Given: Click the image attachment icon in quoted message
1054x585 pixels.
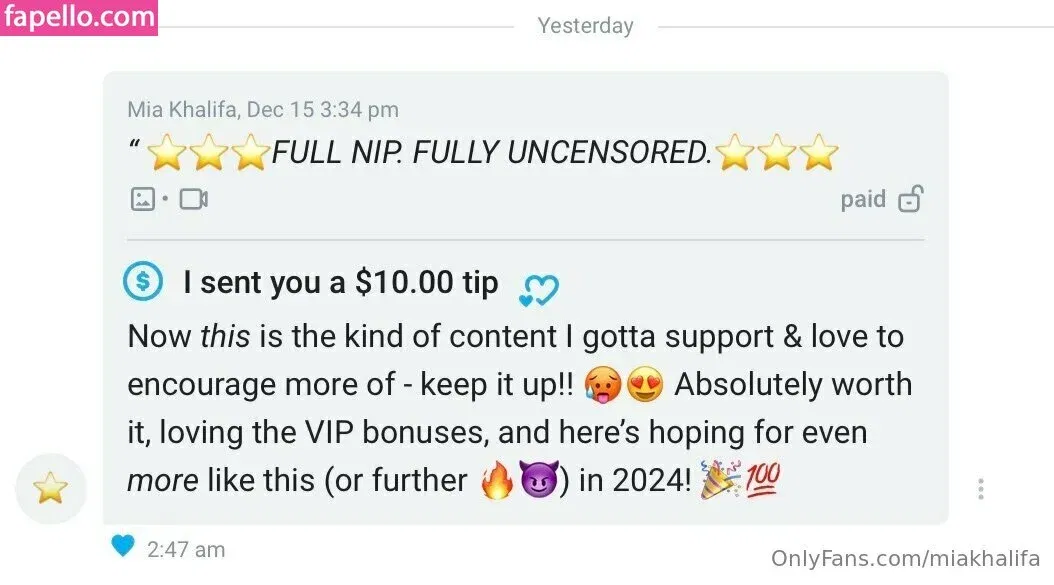Looking at the screenshot, I should coord(143,199).
